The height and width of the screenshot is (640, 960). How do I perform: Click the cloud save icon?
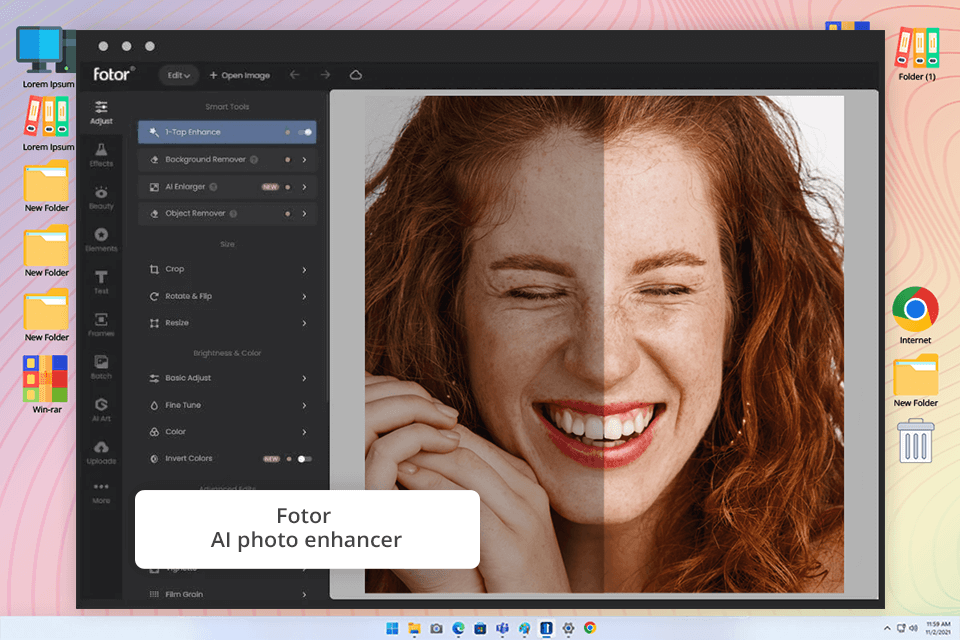click(356, 75)
